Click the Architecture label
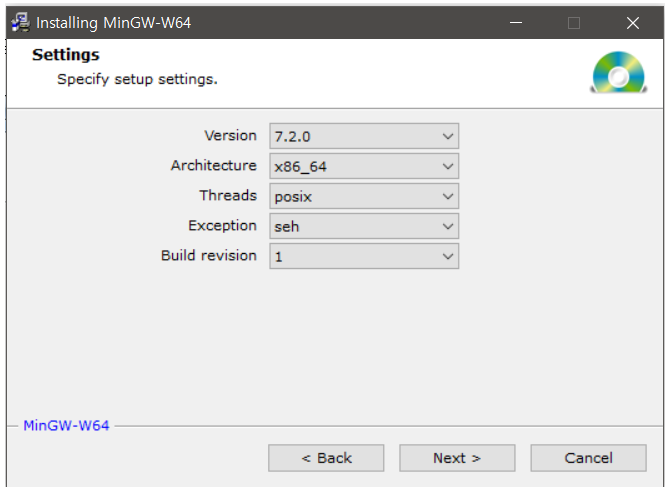 [214, 165]
